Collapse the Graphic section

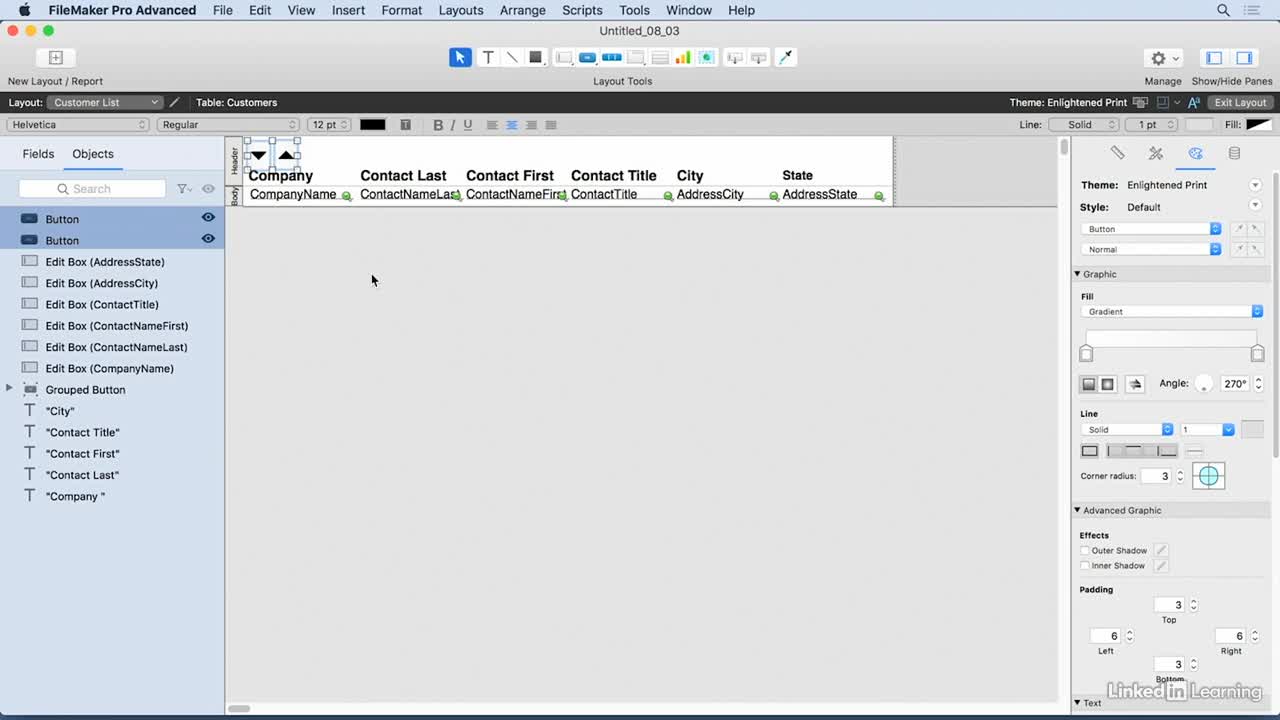[x=1078, y=274]
